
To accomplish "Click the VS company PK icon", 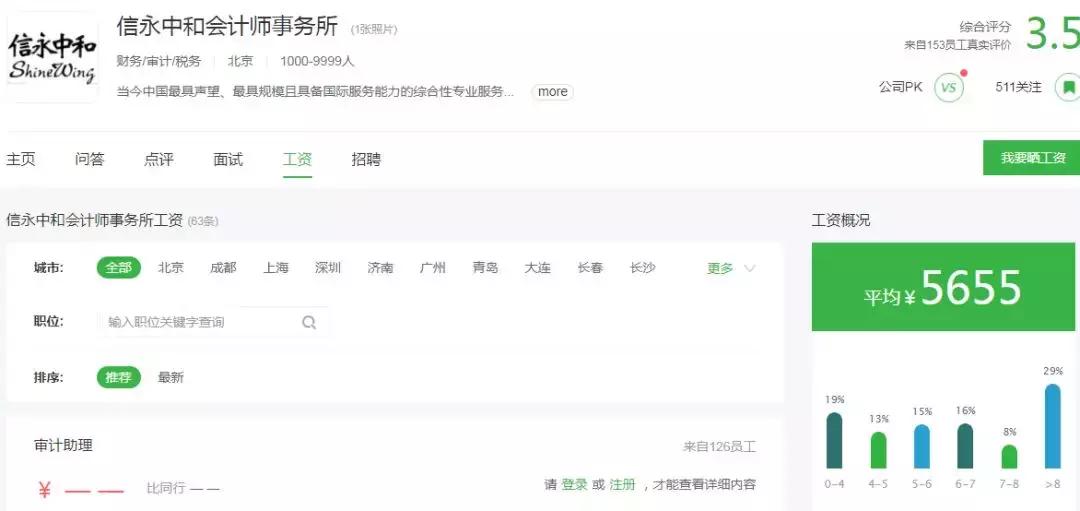I will click(x=948, y=87).
